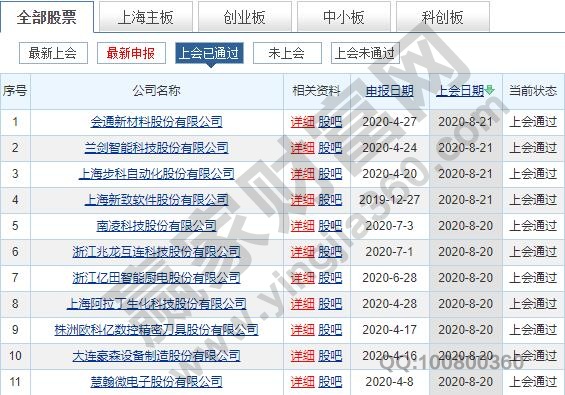Switch to the 全部股票 tab
The width and height of the screenshot is (565, 395).
pyautogui.click(x=47, y=17)
